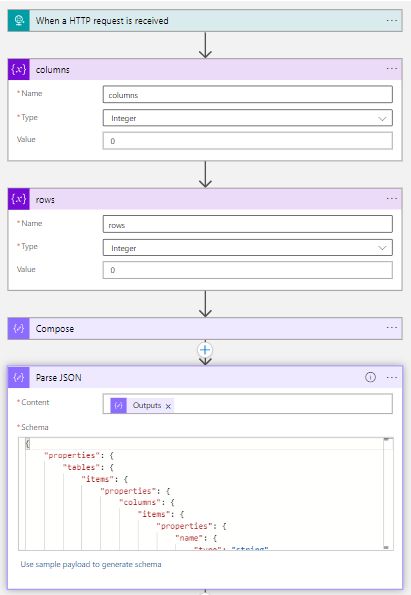Edit the columns Name field

point(247,94)
